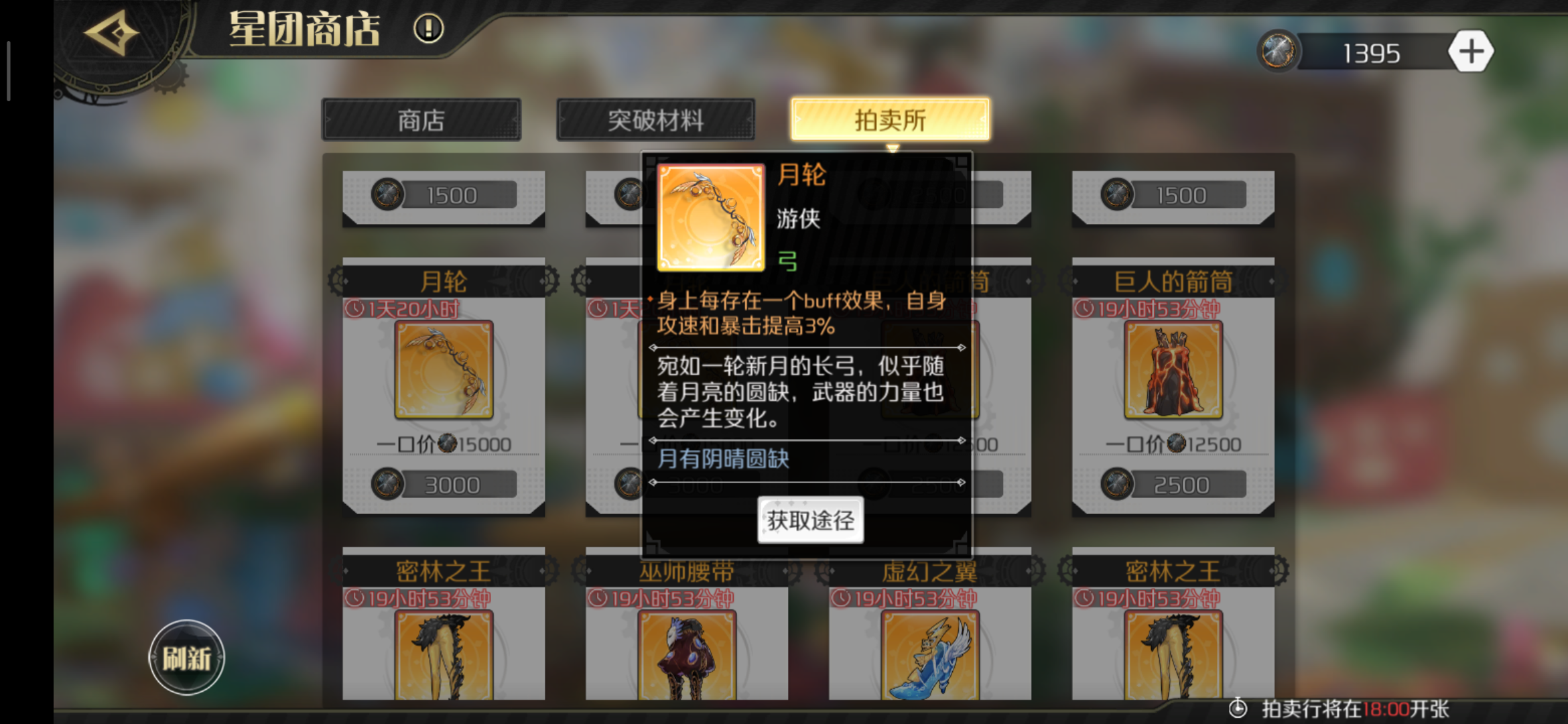Click the 1500 bid in the top-right card
1568x724 pixels.
1173,195
